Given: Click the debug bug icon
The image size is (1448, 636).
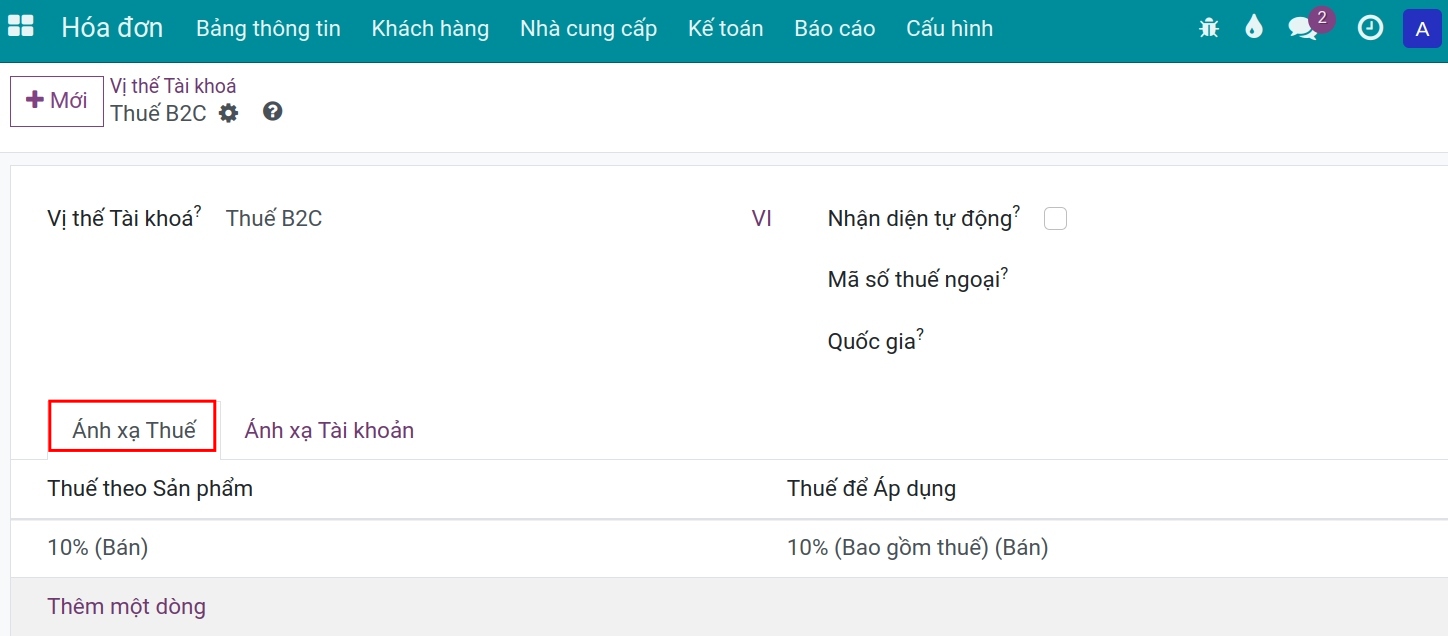Looking at the screenshot, I should (x=1209, y=28).
